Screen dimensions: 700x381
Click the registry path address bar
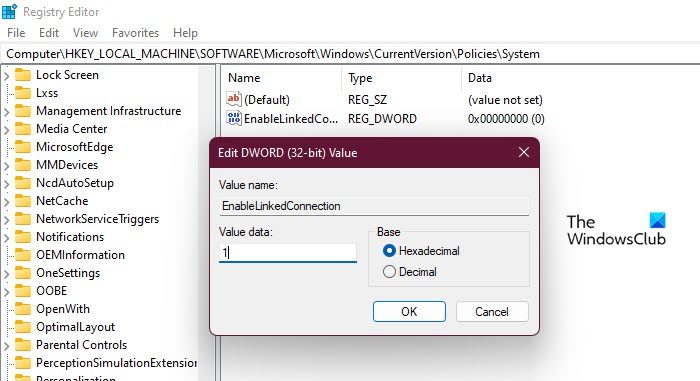[x=350, y=54]
